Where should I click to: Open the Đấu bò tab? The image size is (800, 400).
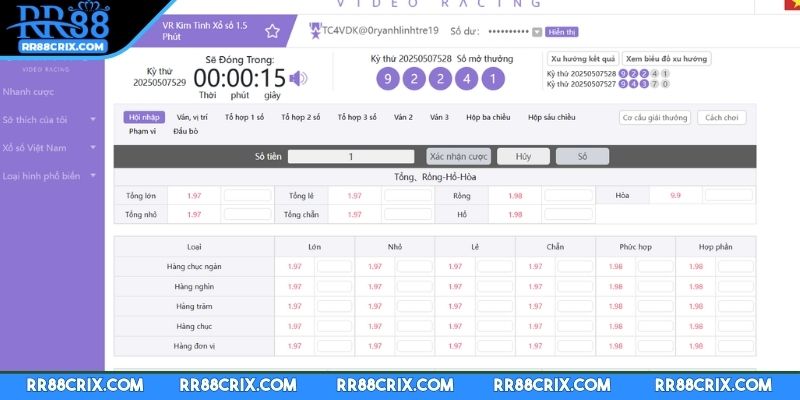click(185, 131)
